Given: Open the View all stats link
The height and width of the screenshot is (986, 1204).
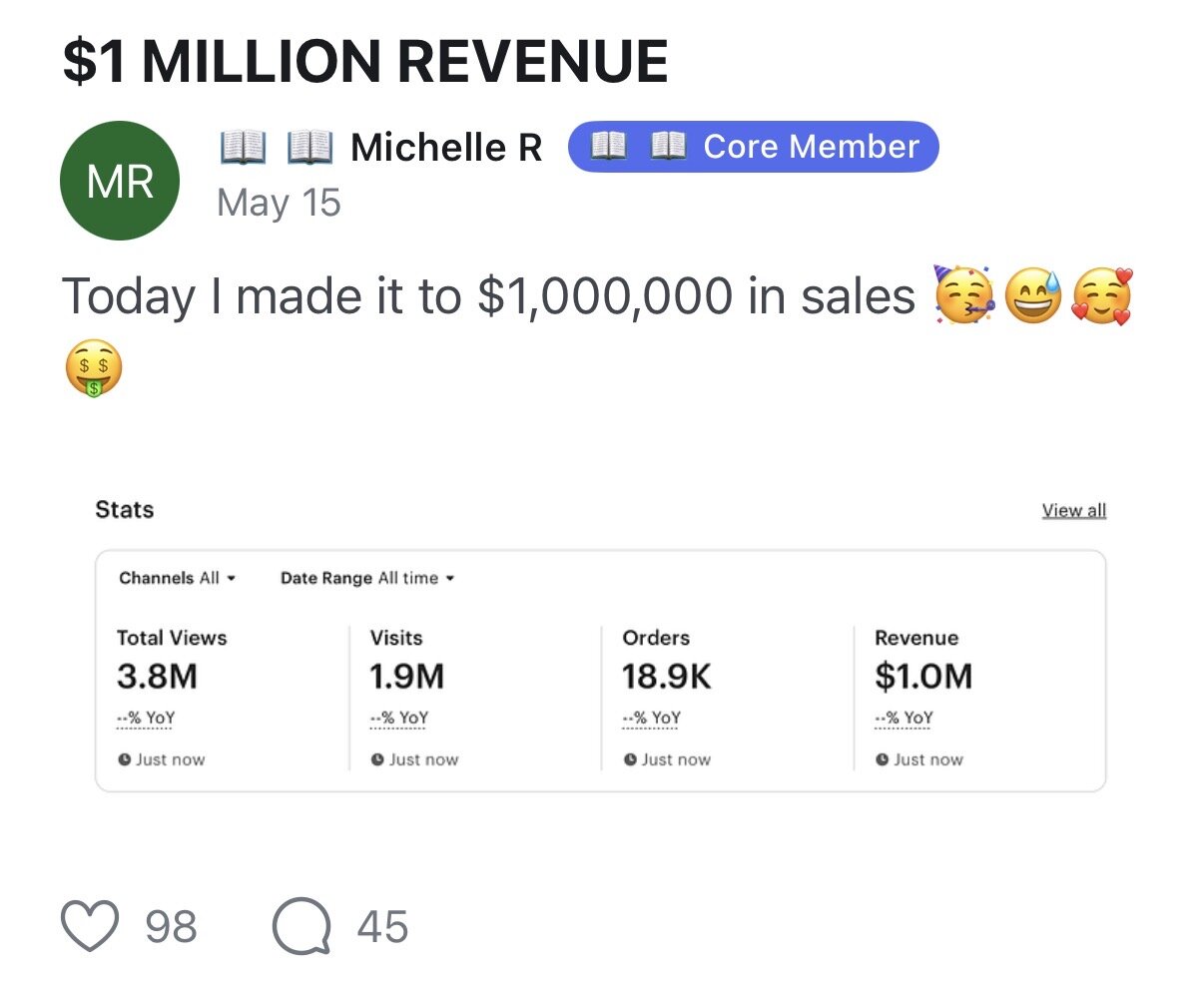Looking at the screenshot, I should [x=1074, y=511].
